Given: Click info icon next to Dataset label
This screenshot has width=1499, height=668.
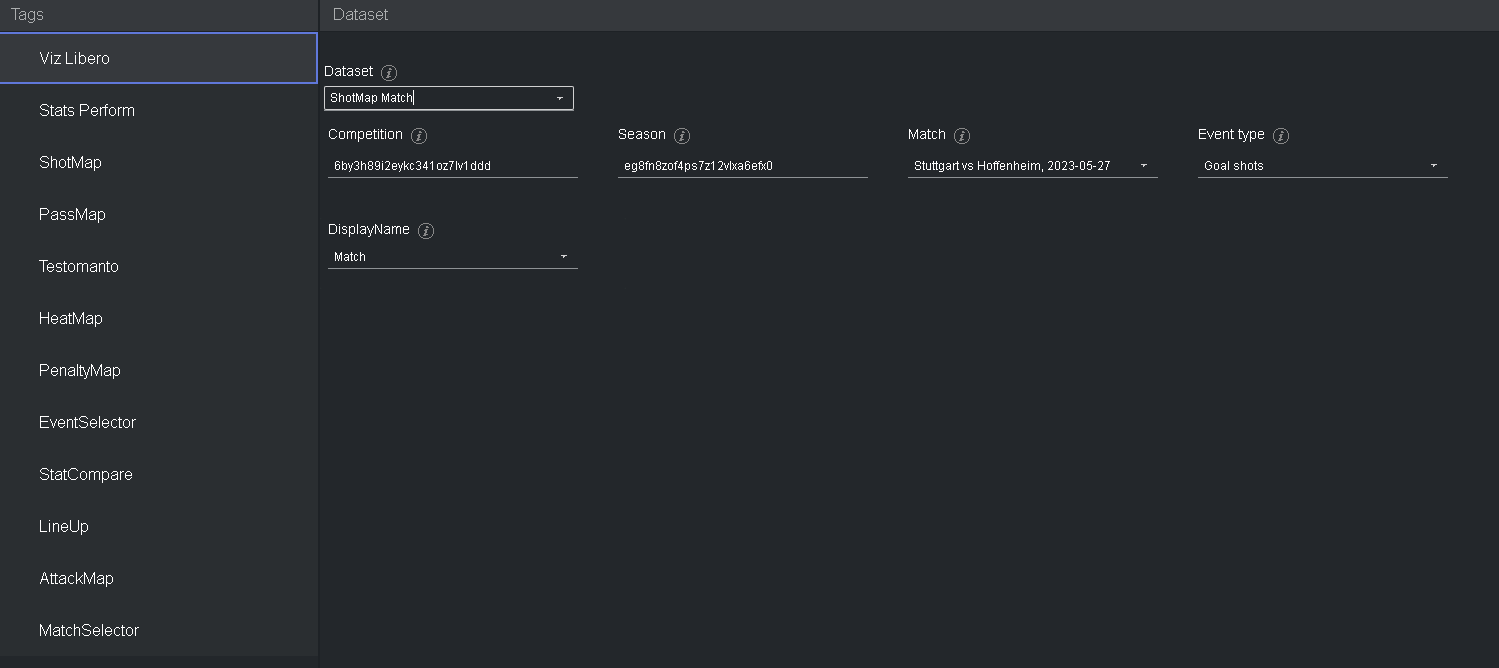Looking at the screenshot, I should click(390, 73).
